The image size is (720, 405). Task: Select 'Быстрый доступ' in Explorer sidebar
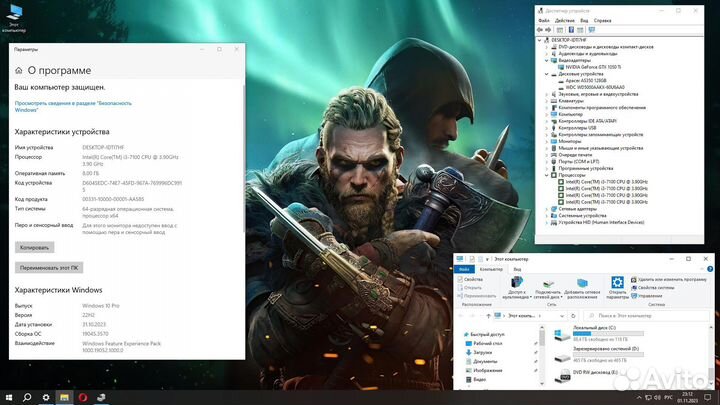point(484,334)
